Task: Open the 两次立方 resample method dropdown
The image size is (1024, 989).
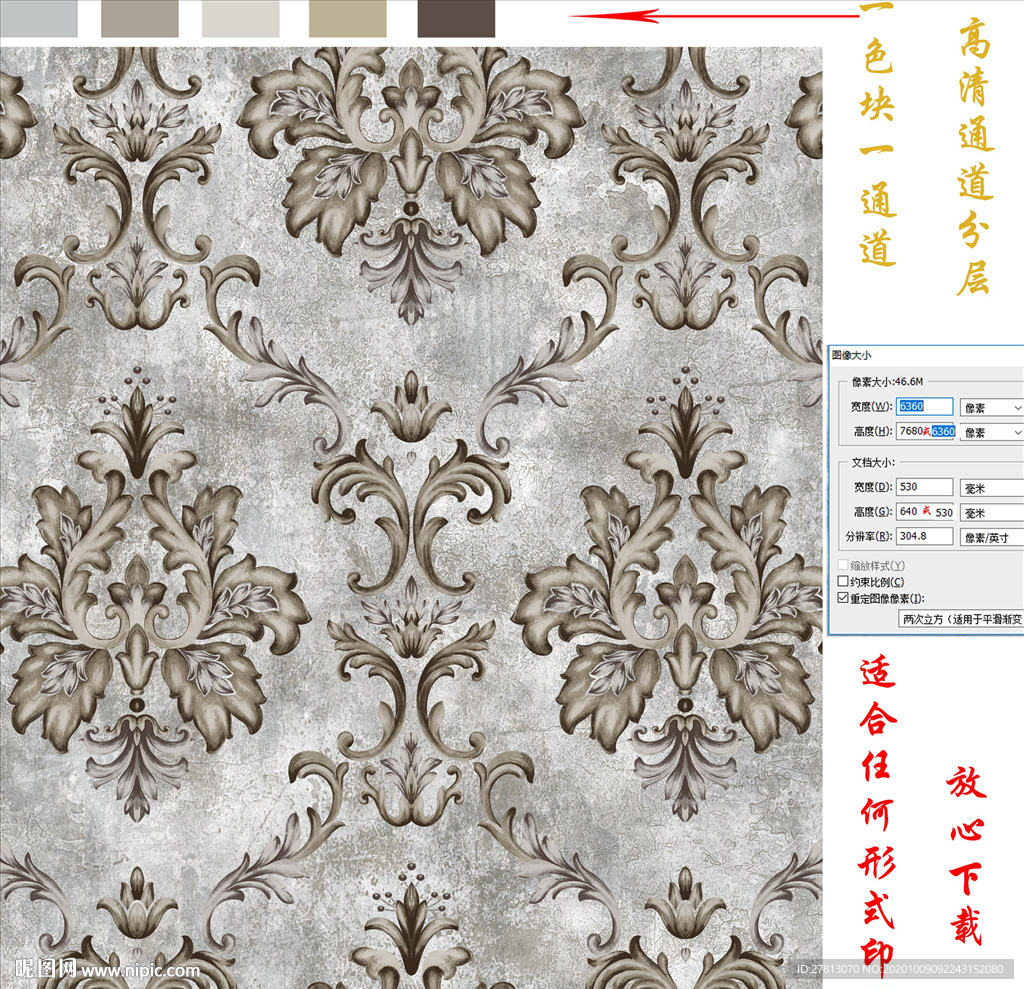Action: coord(961,619)
